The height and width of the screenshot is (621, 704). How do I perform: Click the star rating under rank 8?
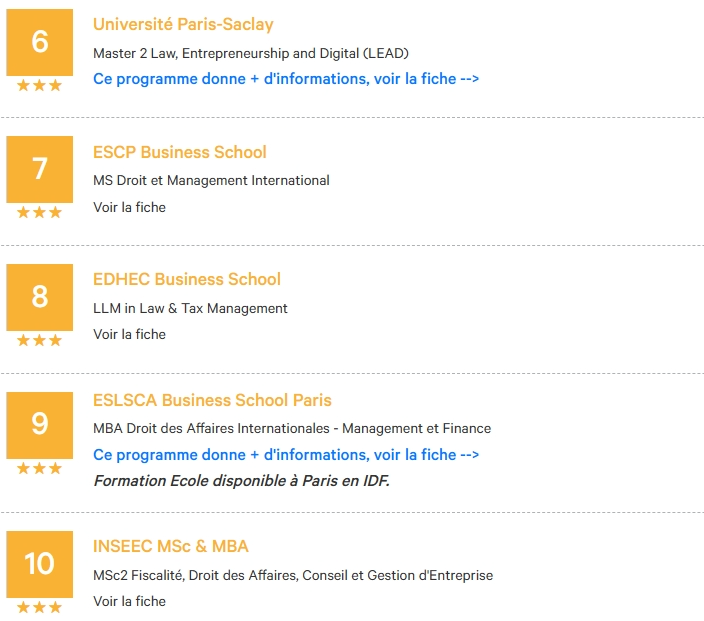pyautogui.click(x=40, y=340)
